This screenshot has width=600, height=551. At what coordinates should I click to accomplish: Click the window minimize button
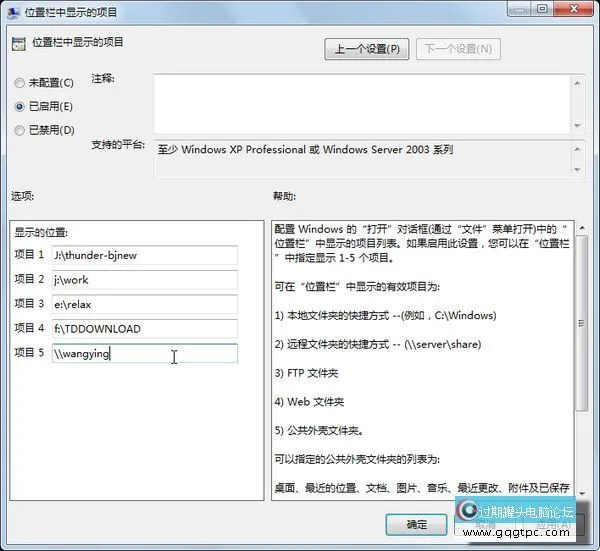(x=519, y=8)
